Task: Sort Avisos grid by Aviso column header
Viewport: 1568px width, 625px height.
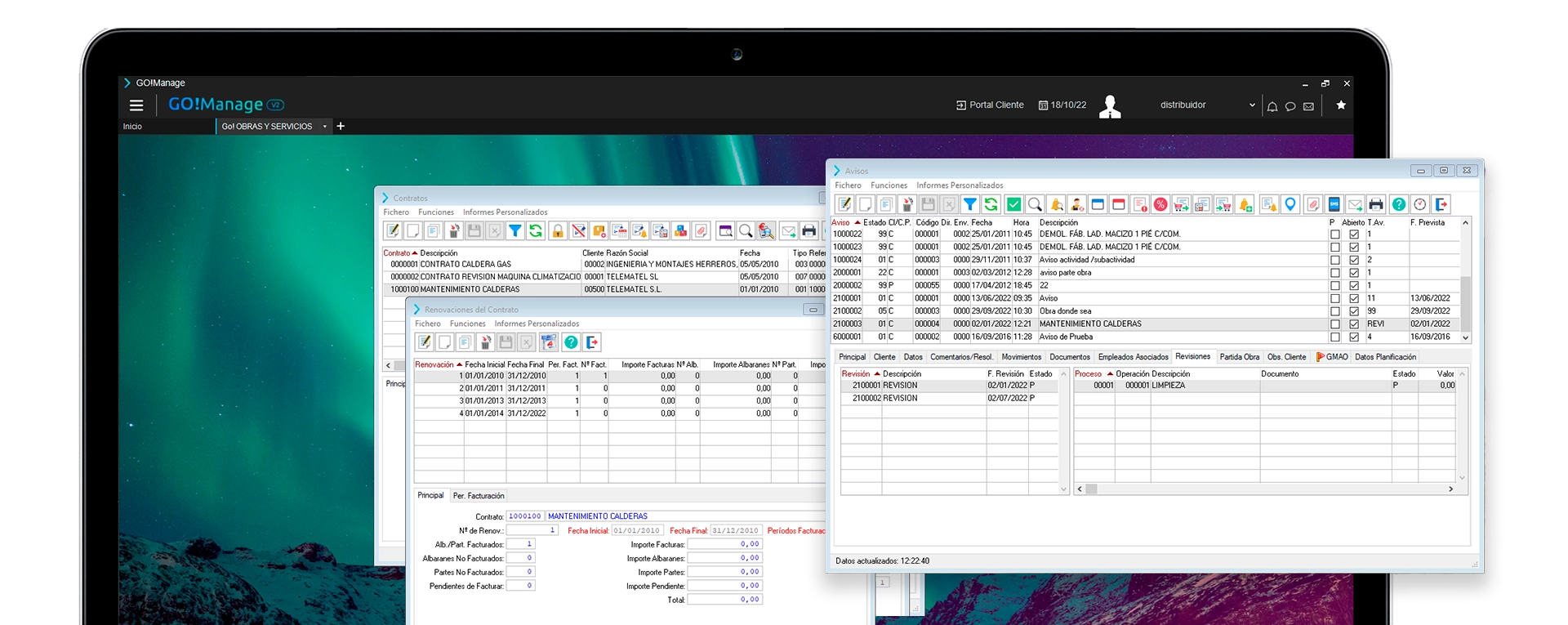Action: pos(846,222)
